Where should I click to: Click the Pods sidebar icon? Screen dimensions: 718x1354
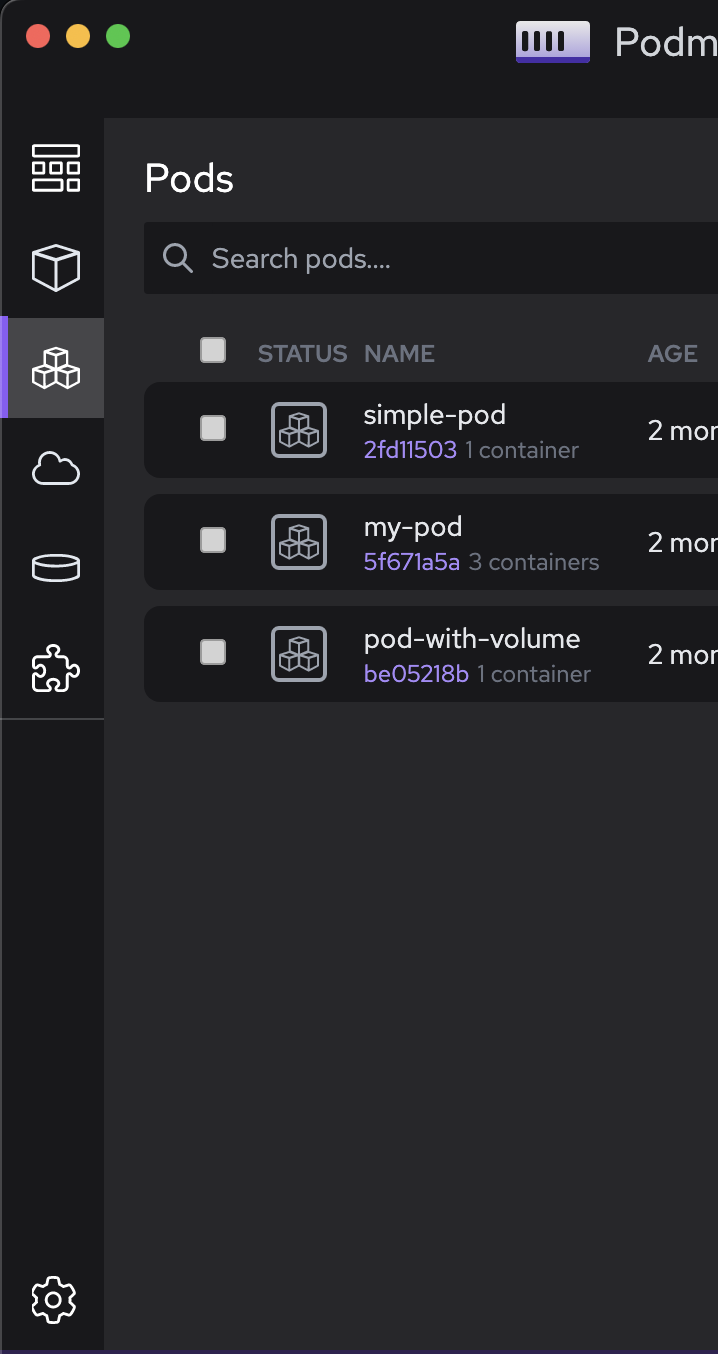tap(55, 368)
